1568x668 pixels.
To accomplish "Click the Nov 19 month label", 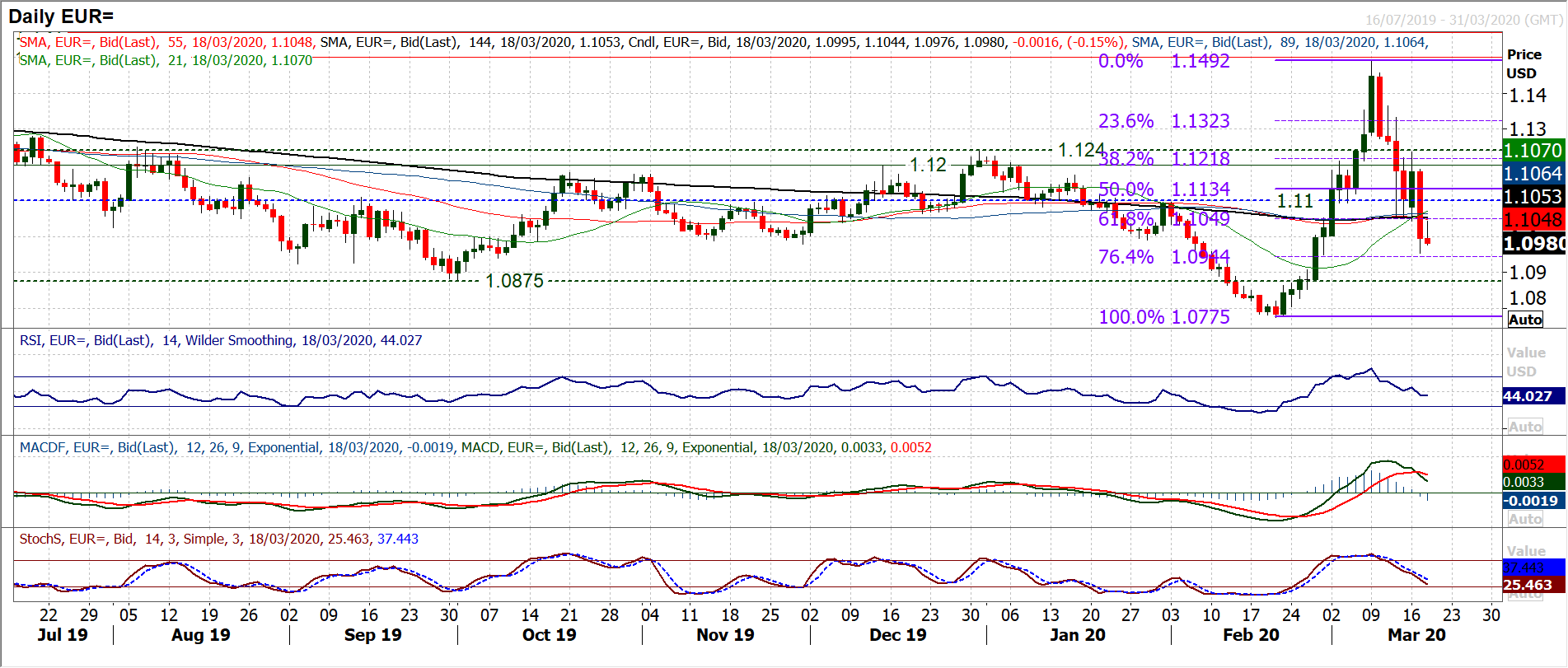I will pyautogui.click(x=725, y=635).
